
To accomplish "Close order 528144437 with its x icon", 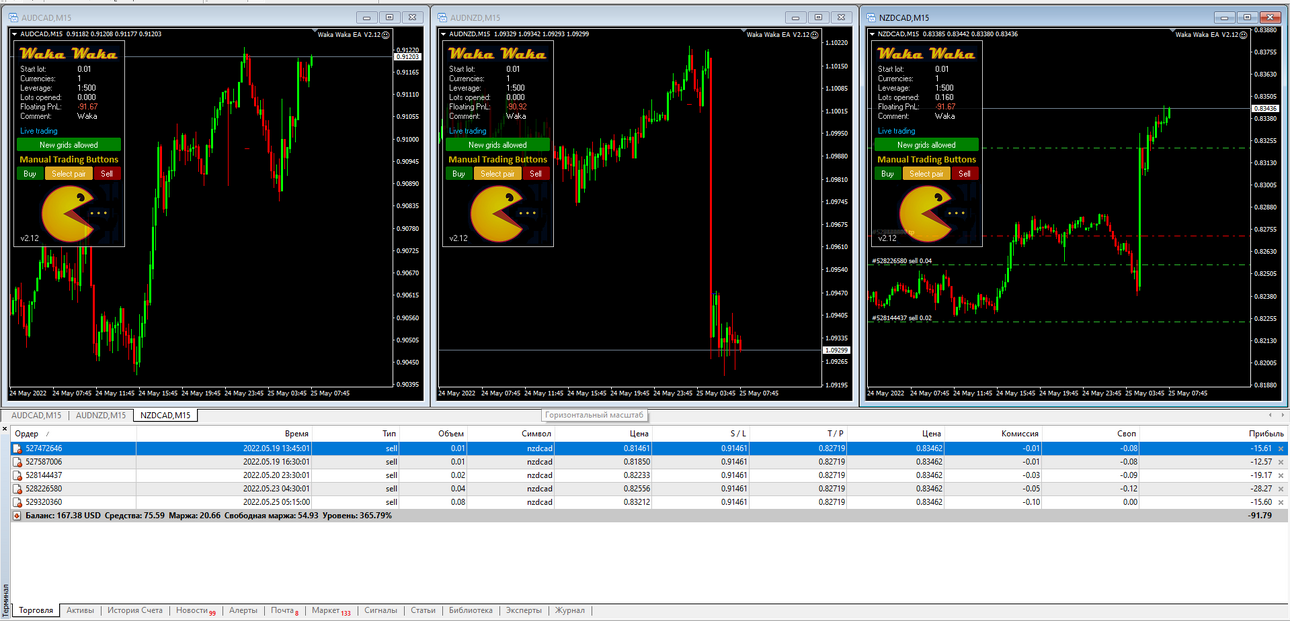I will [x=1281, y=475].
